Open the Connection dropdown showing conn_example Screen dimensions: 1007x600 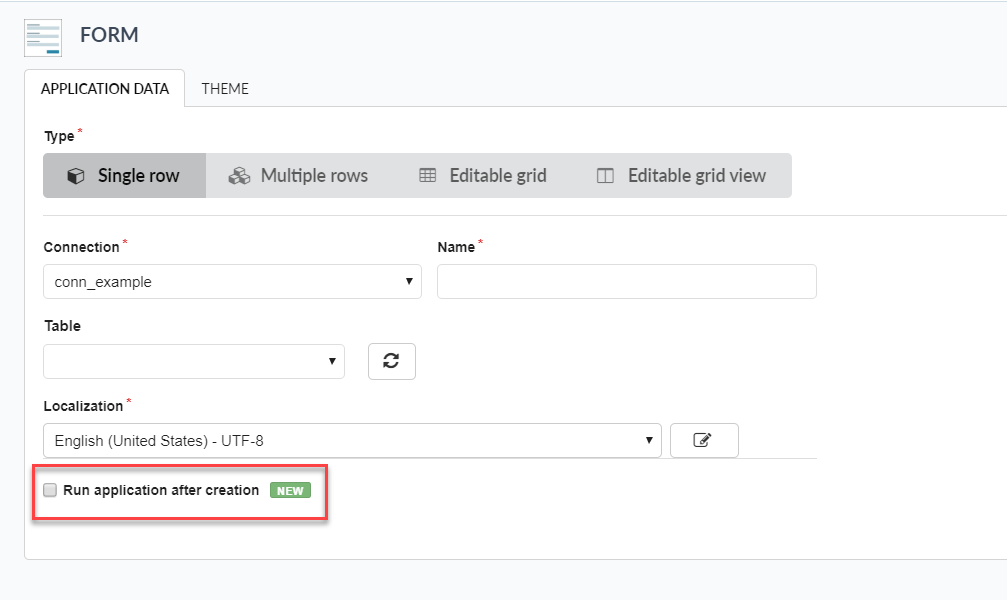pos(232,281)
